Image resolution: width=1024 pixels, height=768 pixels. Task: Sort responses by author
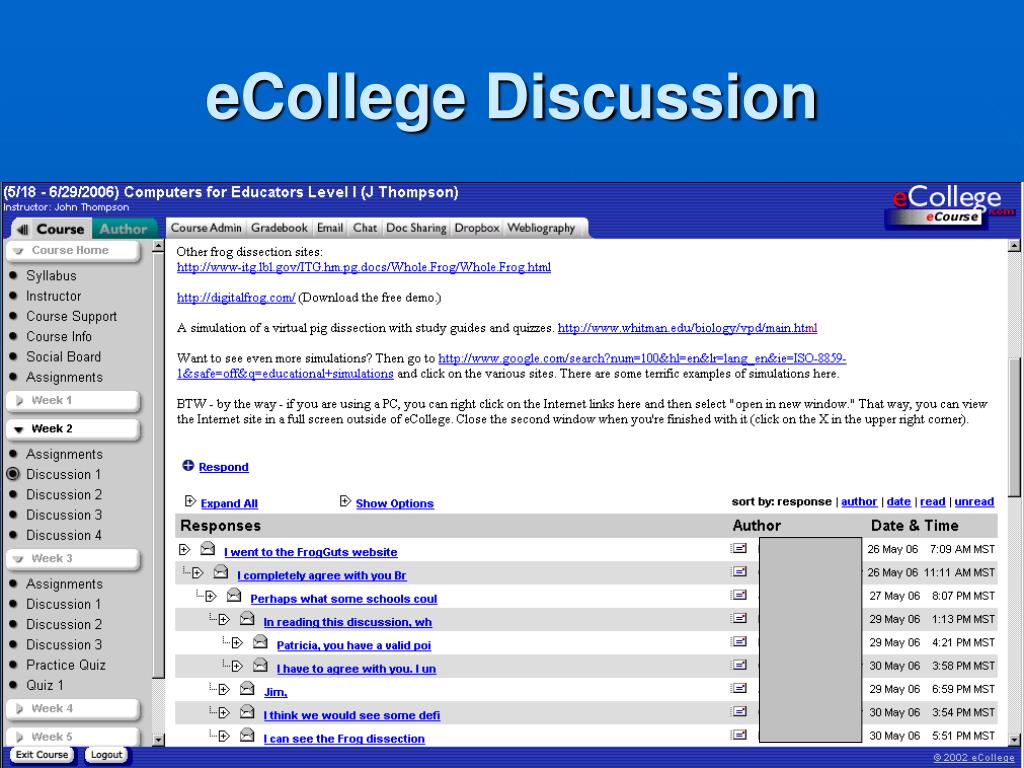pyautogui.click(x=859, y=502)
